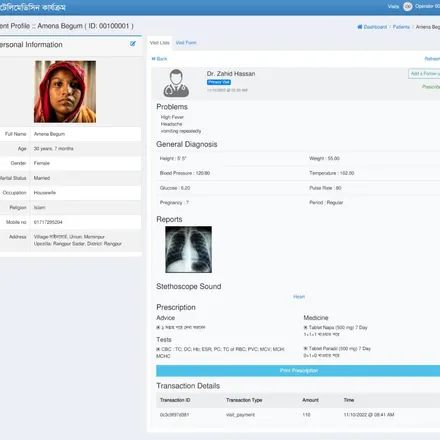Select the Pulse Rate 80 reading
This screenshot has width=440, height=440.
(x=325, y=188)
